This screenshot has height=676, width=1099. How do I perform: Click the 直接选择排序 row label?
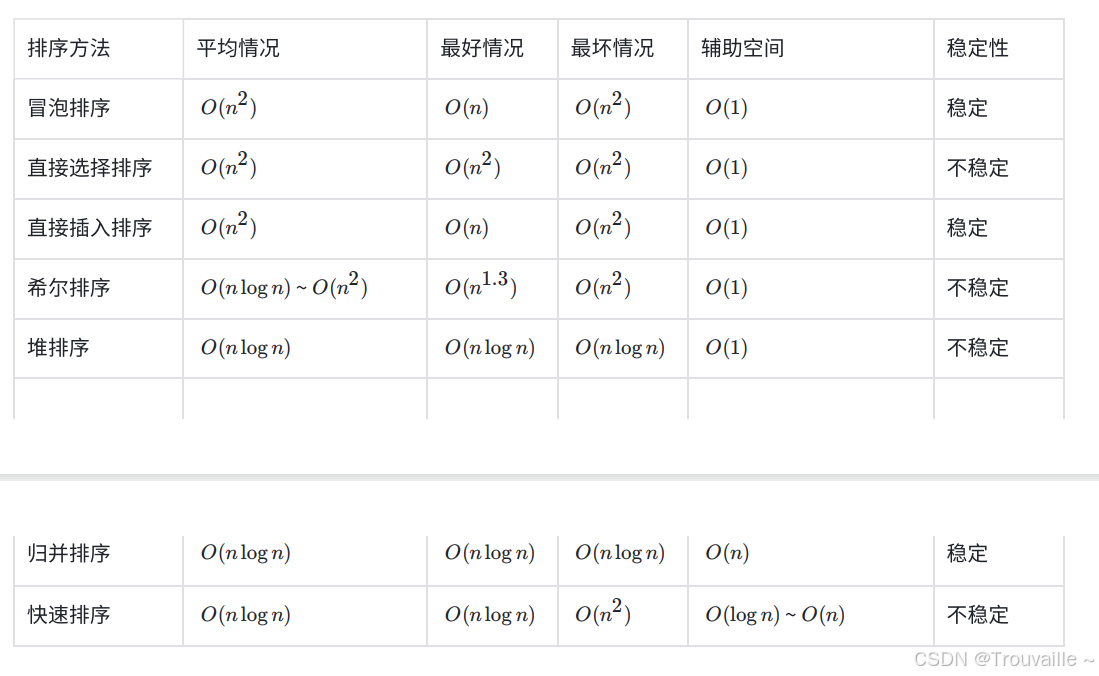90,168
